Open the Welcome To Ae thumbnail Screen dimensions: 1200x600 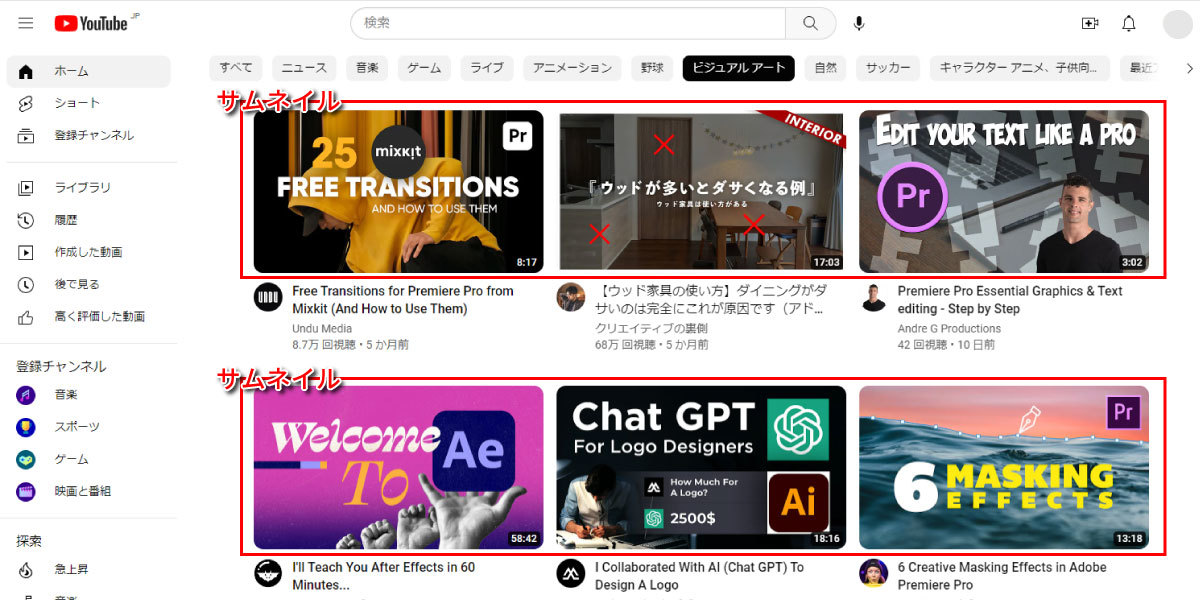click(398, 467)
